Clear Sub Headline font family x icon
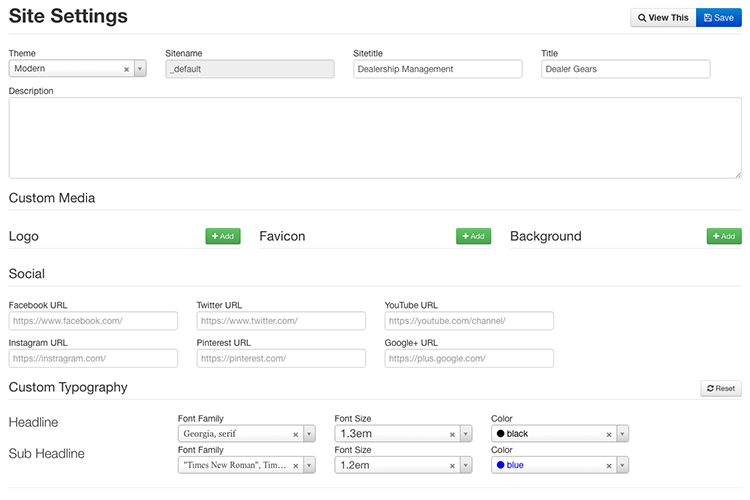This screenshot has width=750, height=500. 295,465
